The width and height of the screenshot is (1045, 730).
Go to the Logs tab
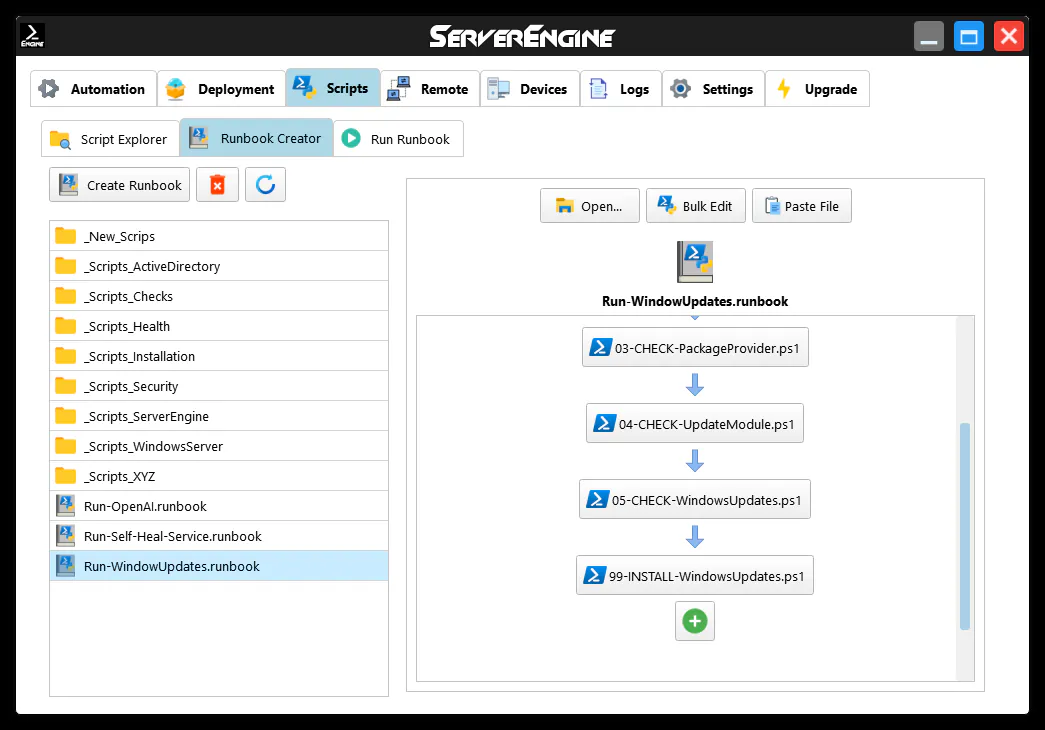point(620,89)
